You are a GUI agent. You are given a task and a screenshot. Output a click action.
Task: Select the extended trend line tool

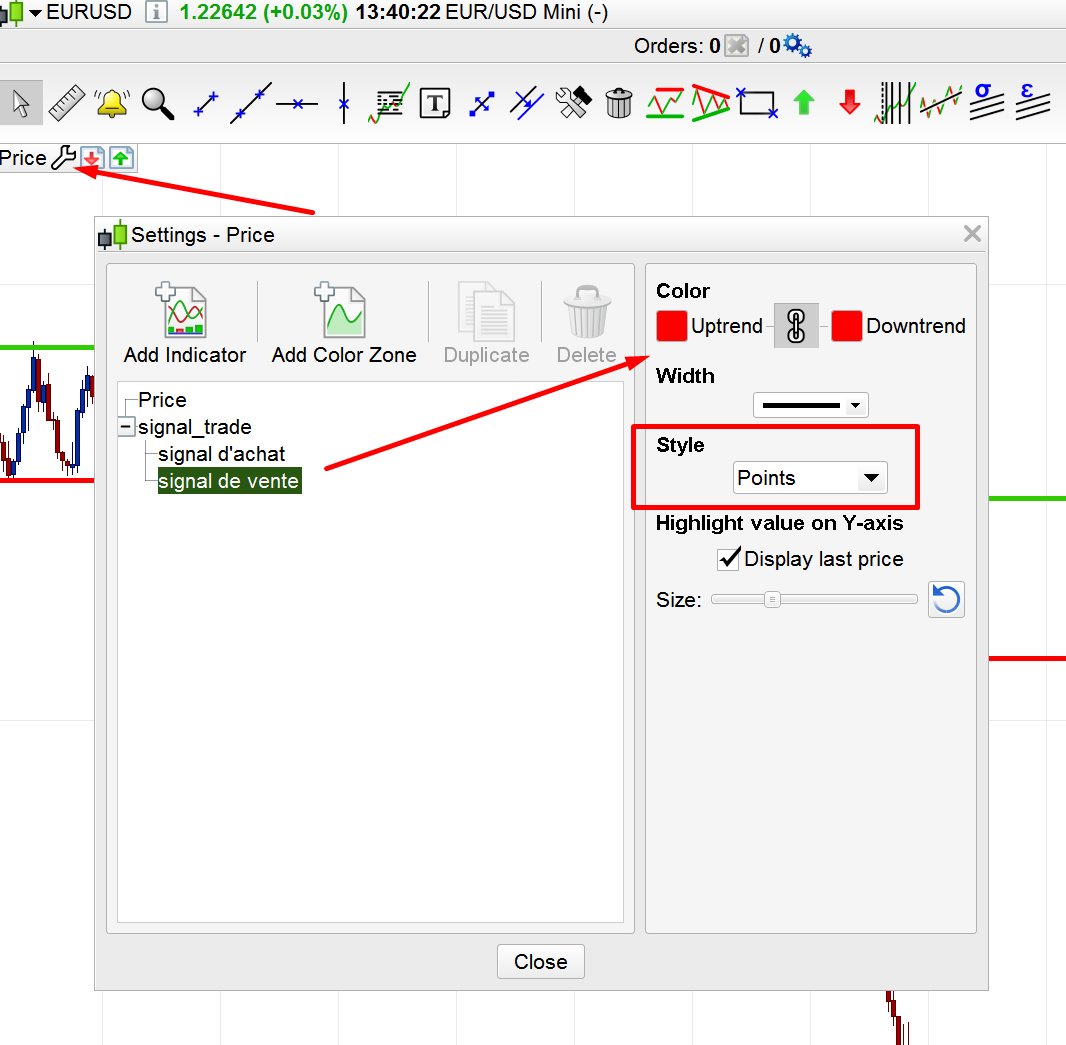(x=251, y=103)
